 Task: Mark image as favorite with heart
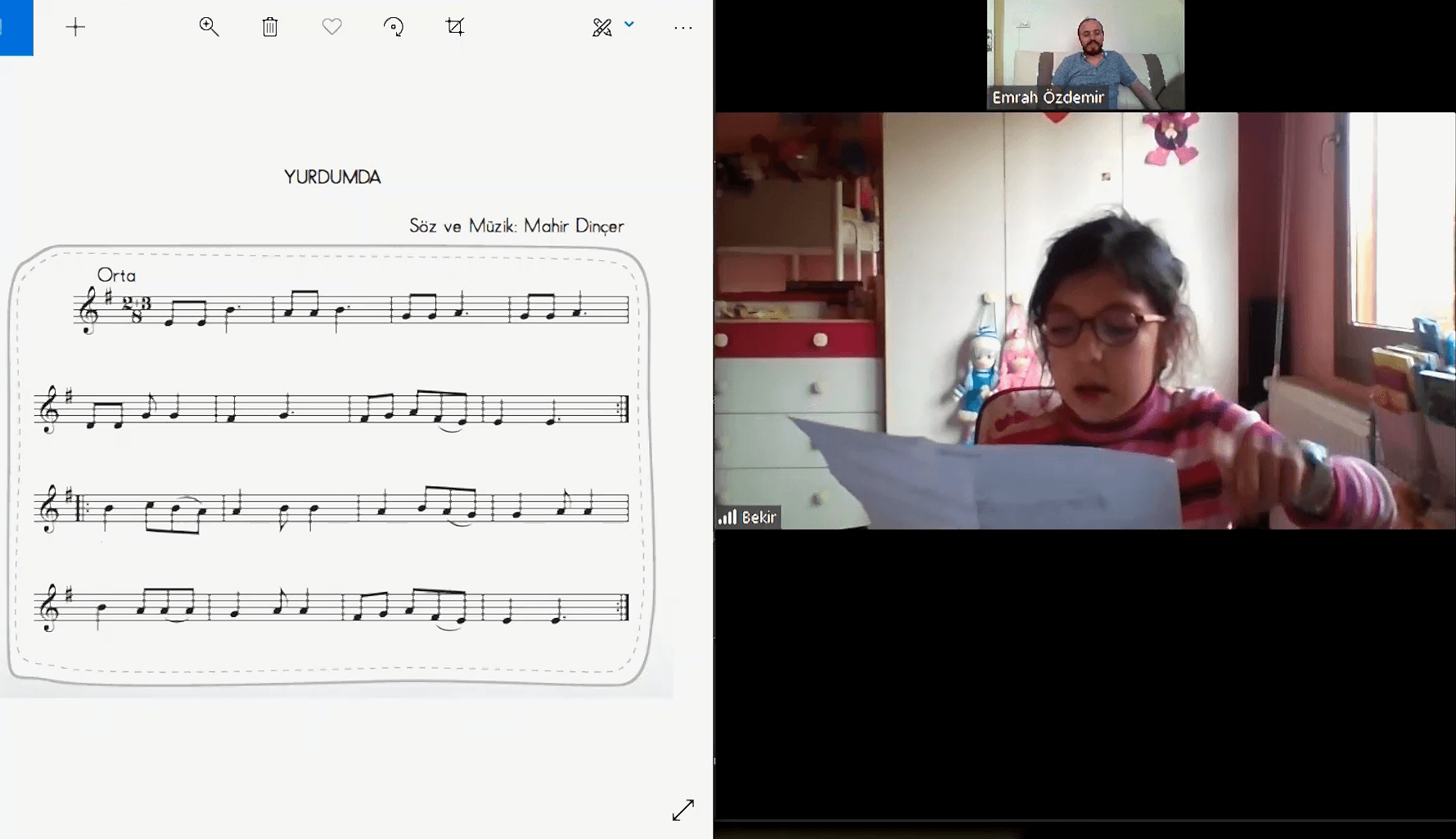point(331,27)
